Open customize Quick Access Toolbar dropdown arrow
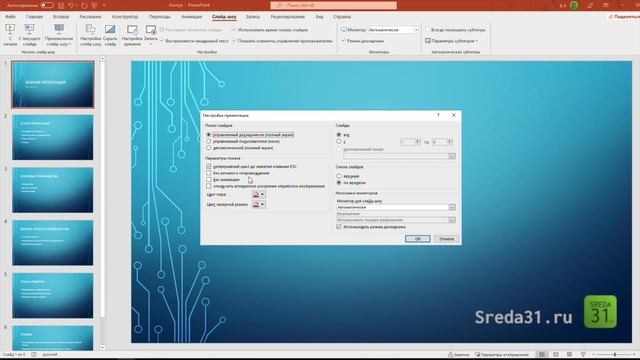Image resolution: width=640 pixels, height=360 pixels. [104, 5]
